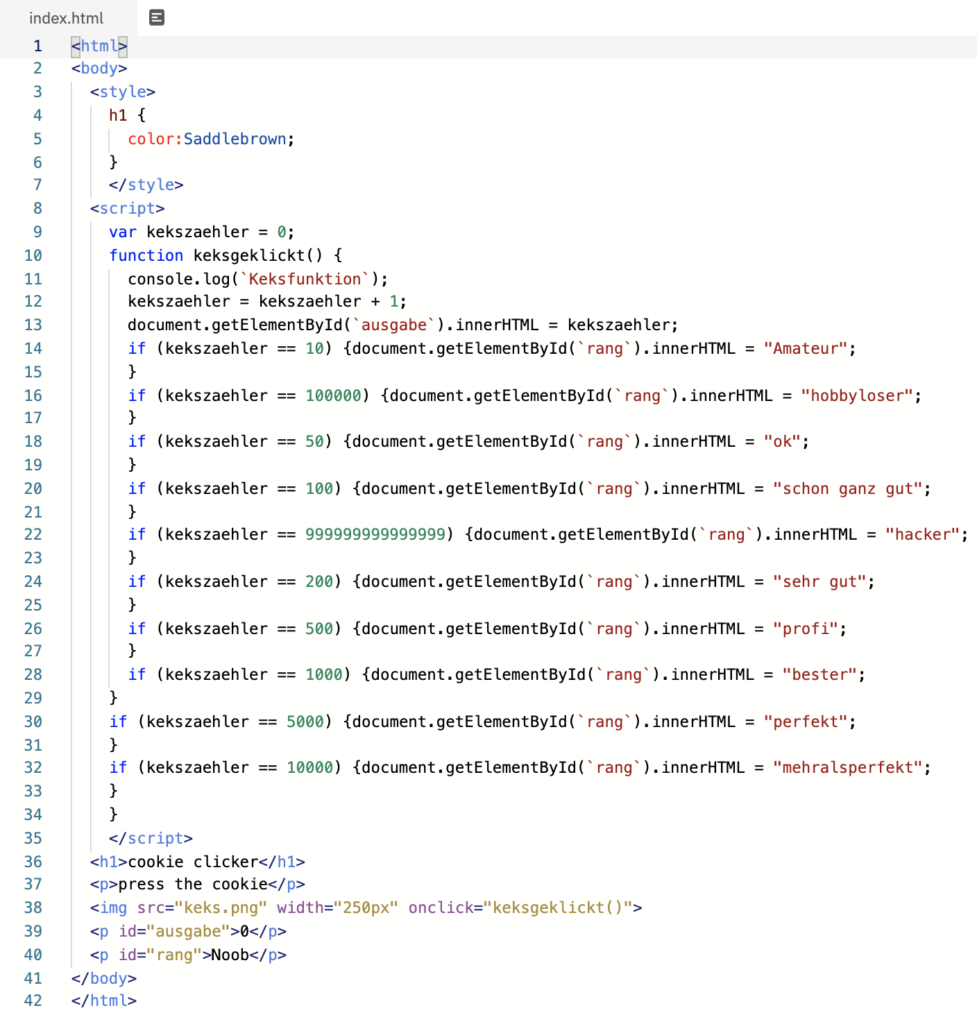The width and height of the screenshot is (977, 1024).
Task: Click the "hacker" string
Action: point(923,534)
